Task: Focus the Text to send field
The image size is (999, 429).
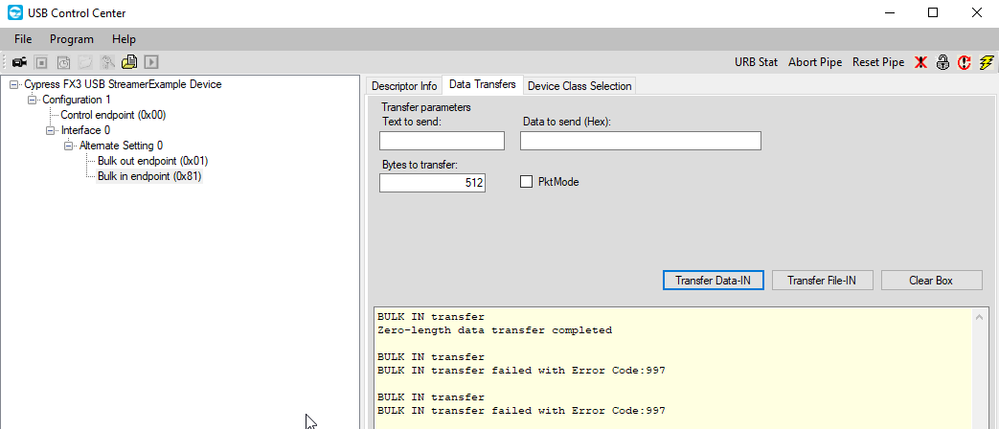Action: 442,141
